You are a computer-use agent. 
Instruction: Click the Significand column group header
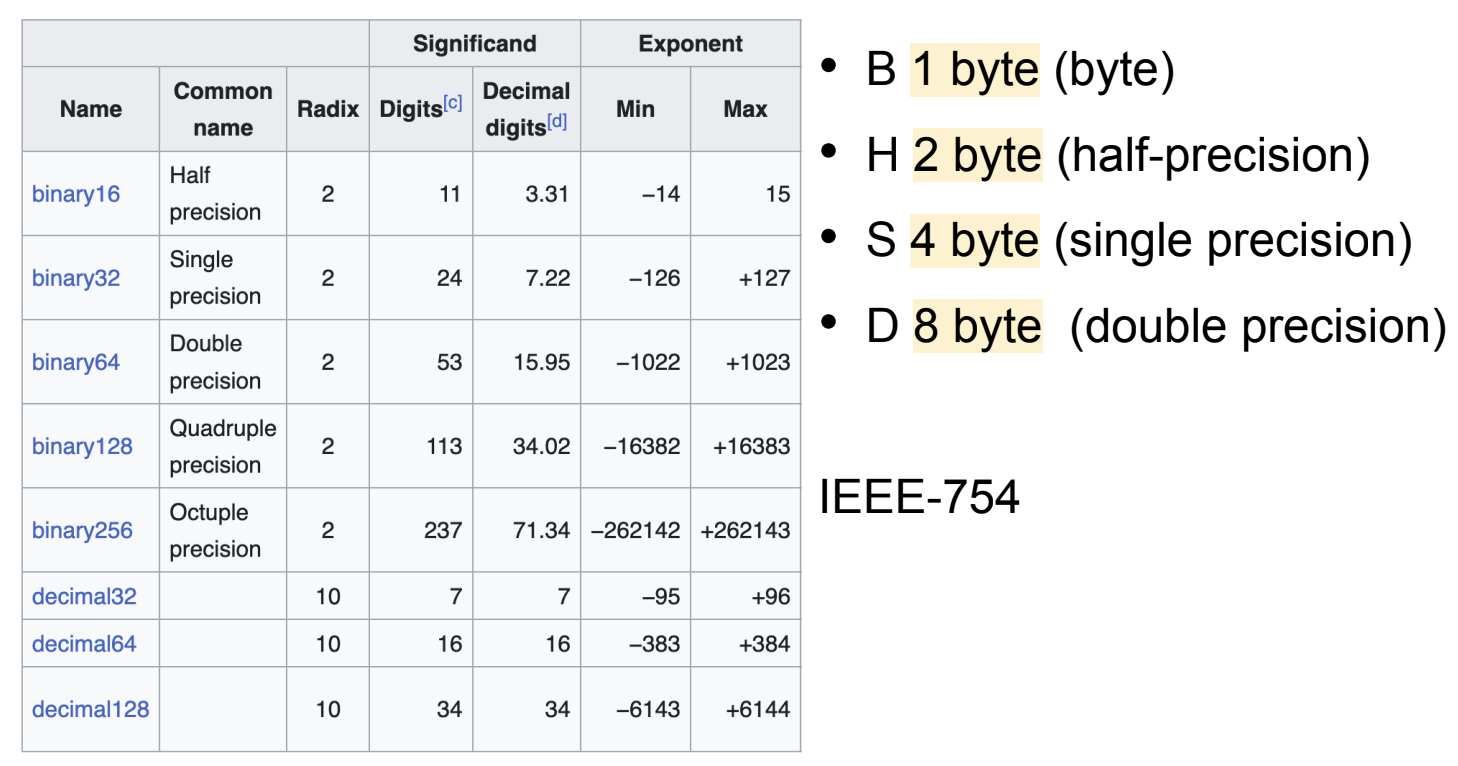tap(475, 44)
